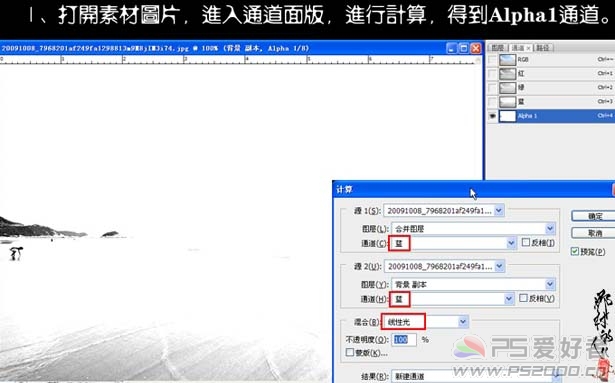
Task: Maximize the document window
Action: click(464, 48)
